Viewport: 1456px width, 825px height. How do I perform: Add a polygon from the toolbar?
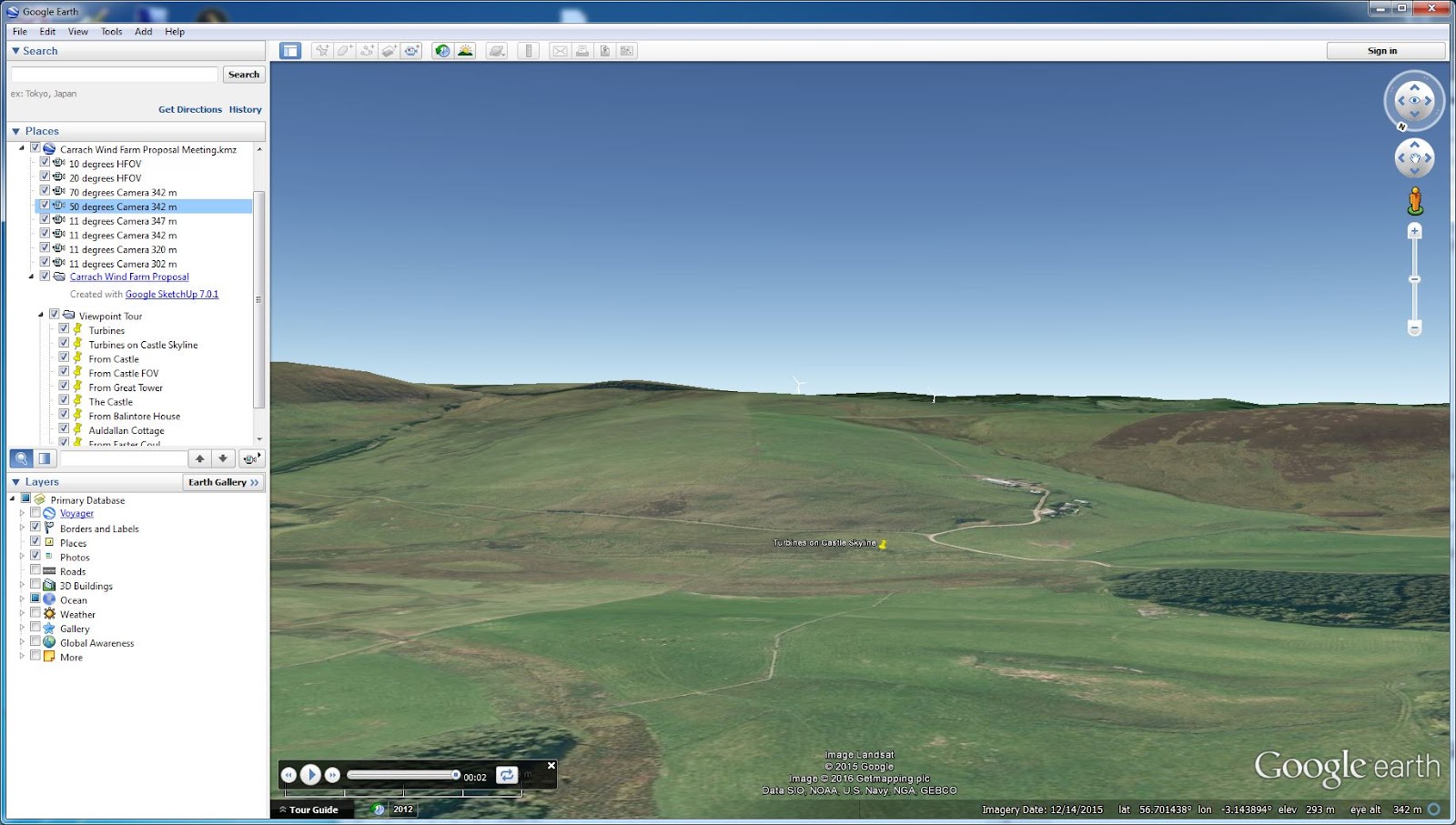pyautogui.click(x=345, y=51)
